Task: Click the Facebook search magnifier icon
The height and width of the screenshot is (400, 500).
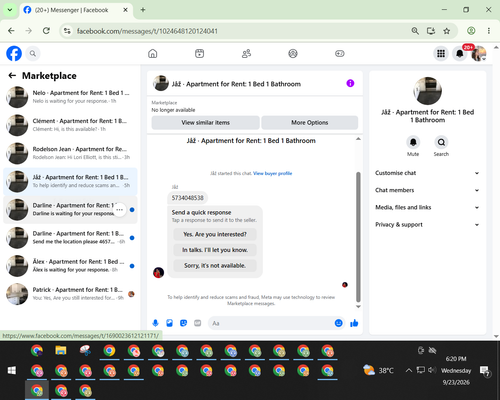Action: point(33,53)
